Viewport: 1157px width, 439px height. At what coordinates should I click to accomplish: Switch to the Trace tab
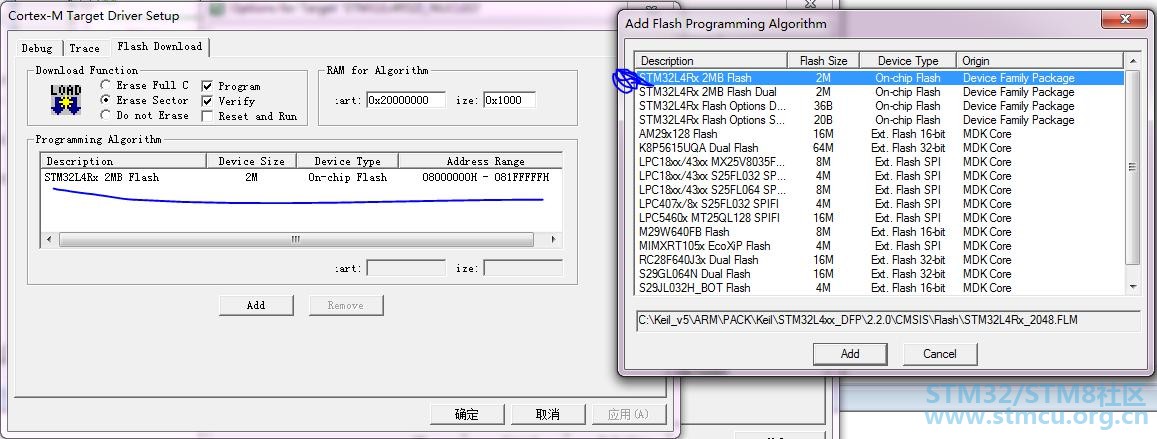point(84,48)
